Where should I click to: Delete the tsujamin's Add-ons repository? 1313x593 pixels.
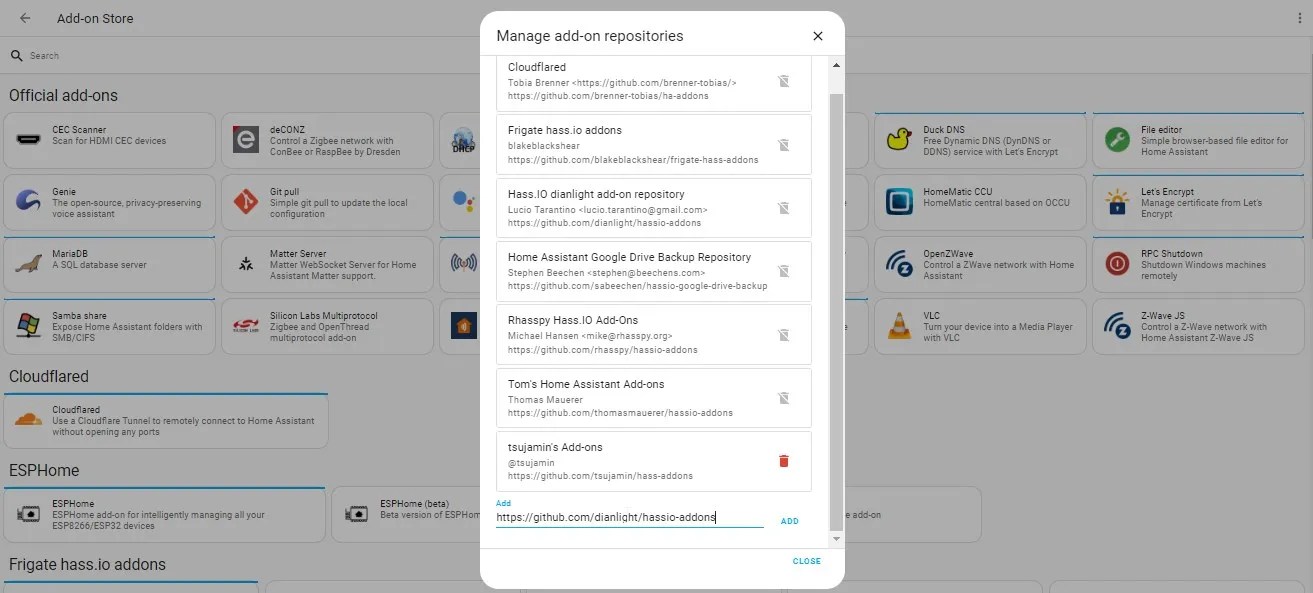coord(784,461)
